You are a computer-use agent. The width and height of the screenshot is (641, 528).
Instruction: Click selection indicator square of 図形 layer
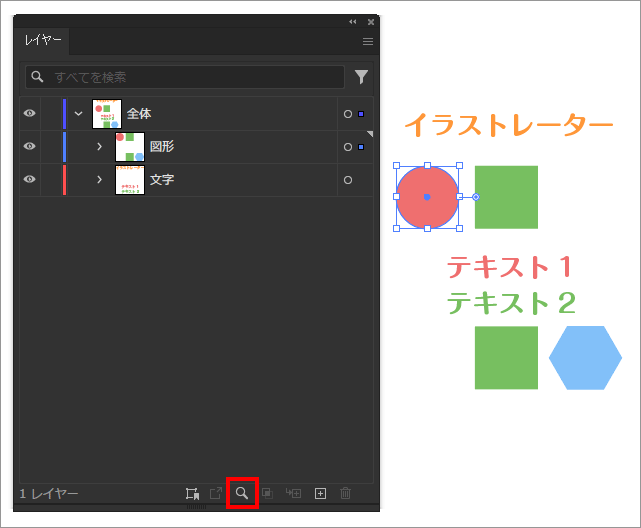(361, 147)
